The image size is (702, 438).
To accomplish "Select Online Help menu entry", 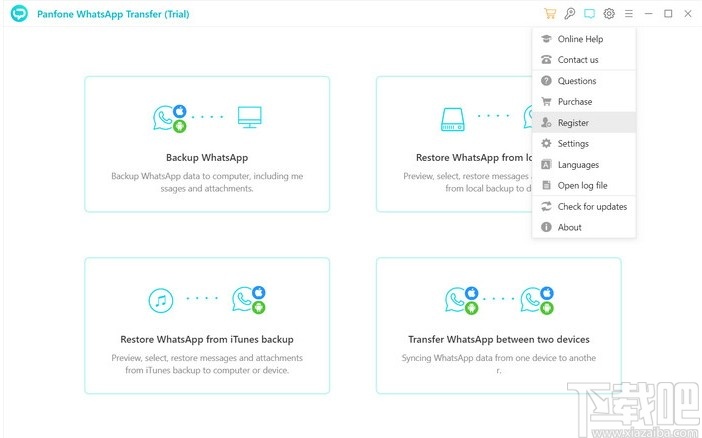I will 584,39.
